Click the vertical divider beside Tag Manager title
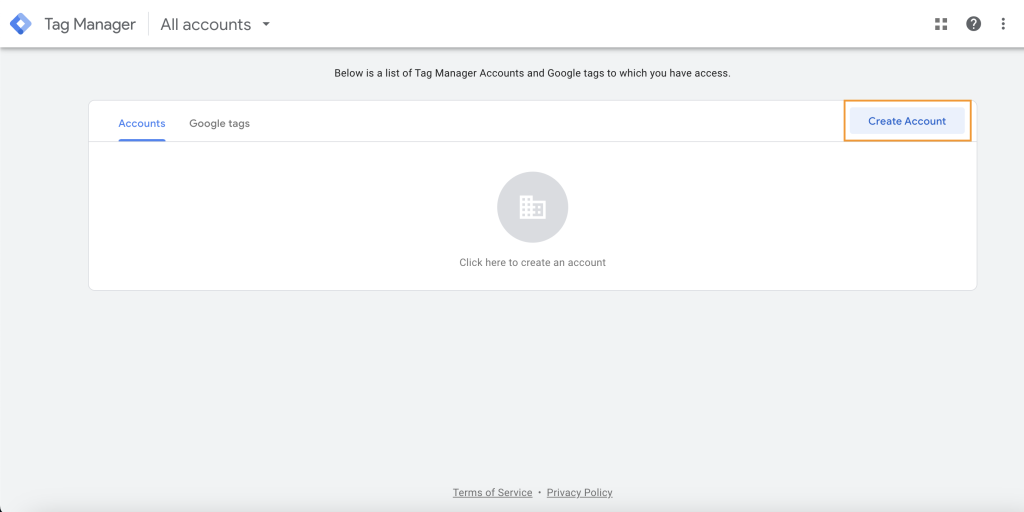1024x512 pixels. click(x=148, y=24)
